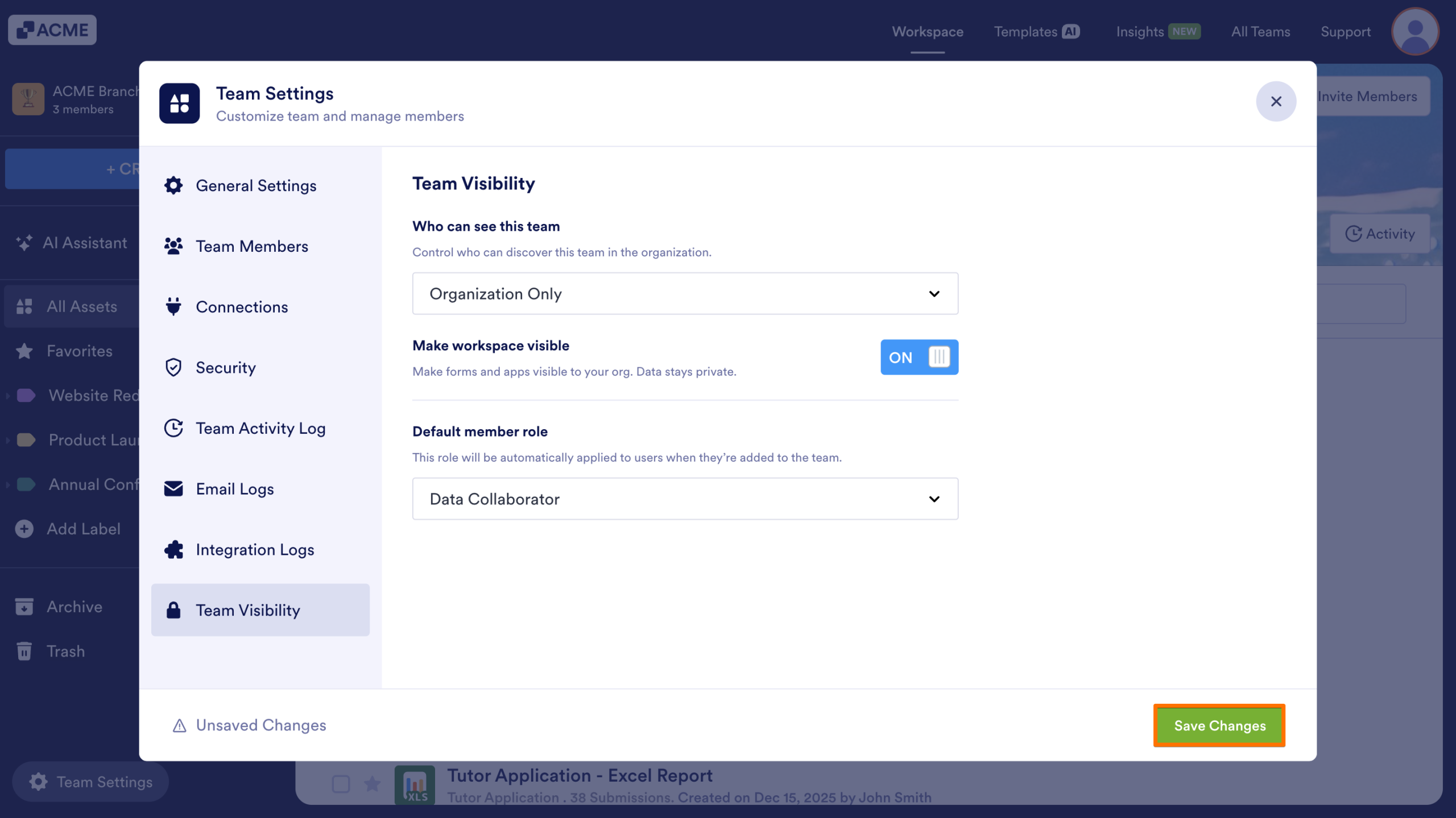Image resolution: width=1456 pixels, height=818 pixels.
Task: Open the All Teams menu item
Action: point(1260,31)
